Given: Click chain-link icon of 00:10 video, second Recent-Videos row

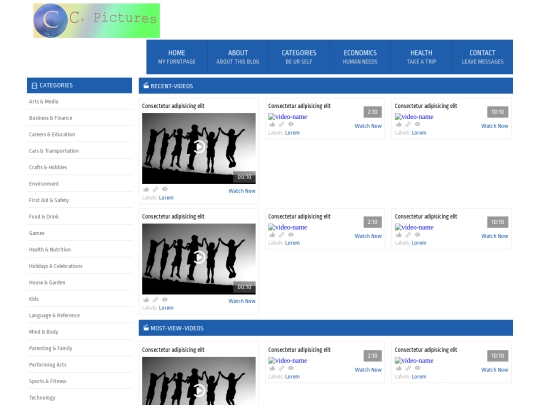Looking at the screenshot, I should click(155, 300).
